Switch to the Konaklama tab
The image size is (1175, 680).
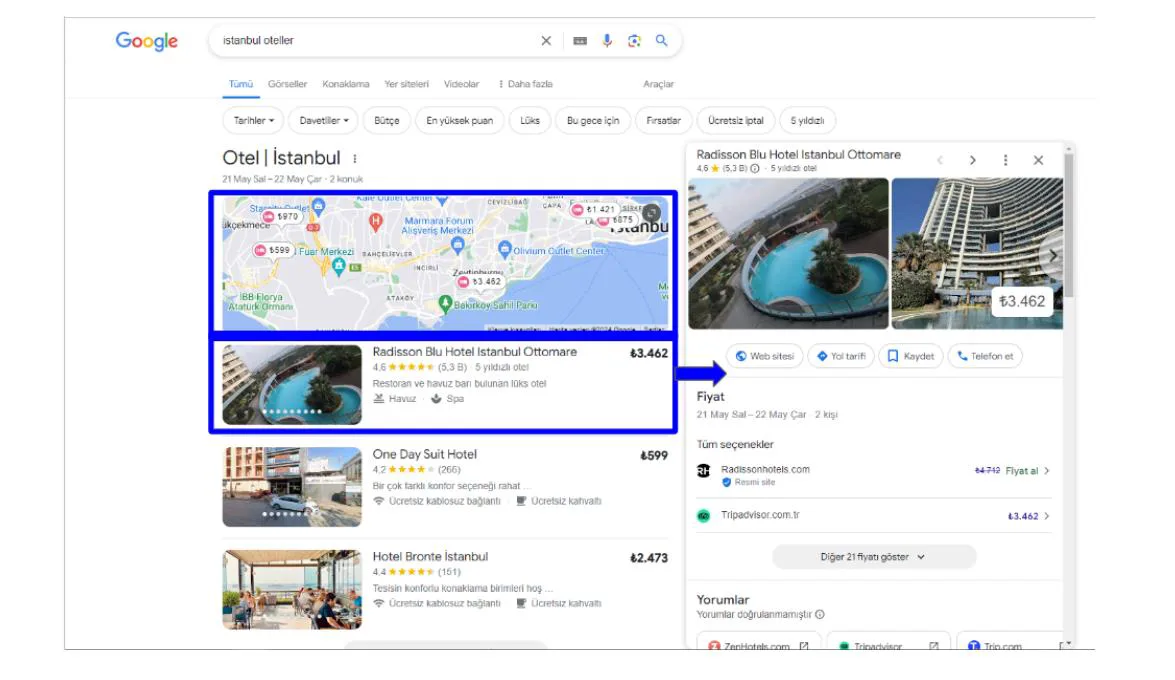coord(345,84)
